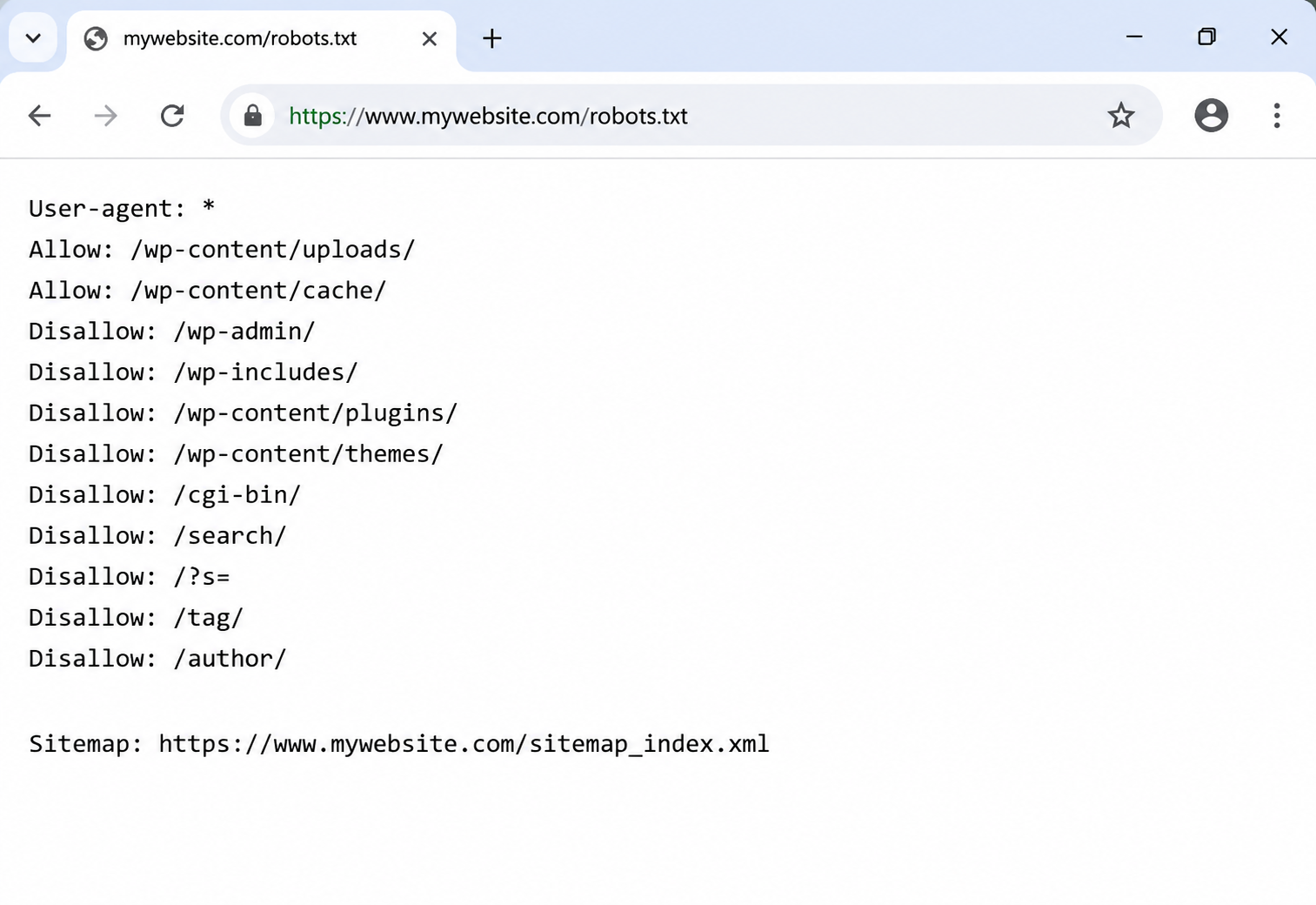
Task: Click 'Allow: /wp-content/uploads/' line
Action: pos(223,250)
